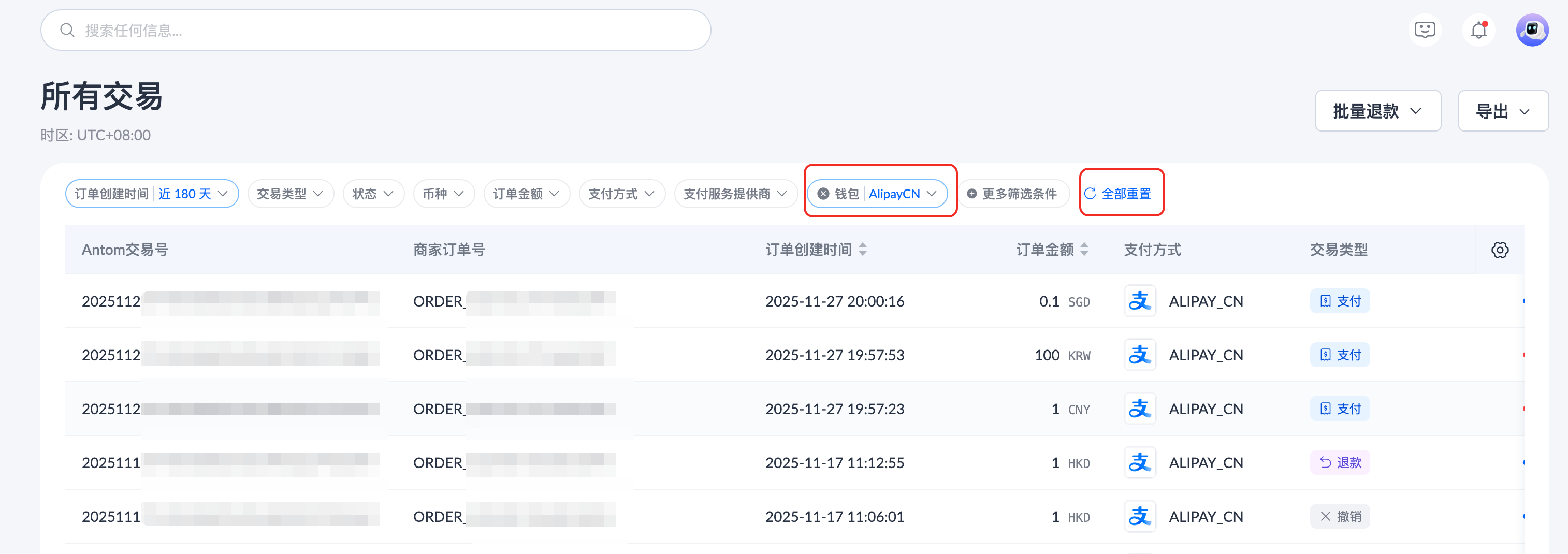Open the 支付方式 filter dropdown

click(621, 194)
